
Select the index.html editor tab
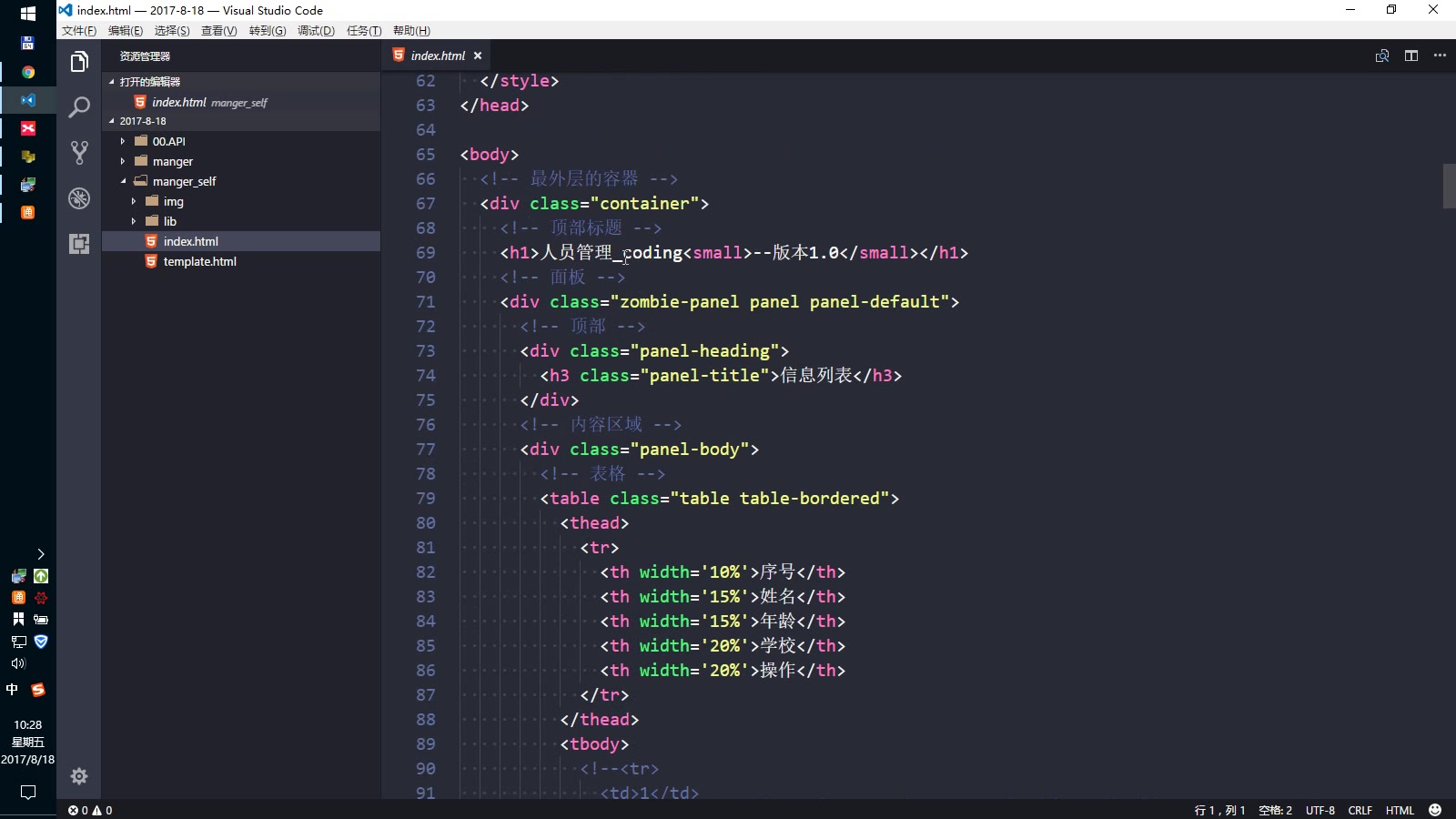pyautogui.click(x=437, y=56)
